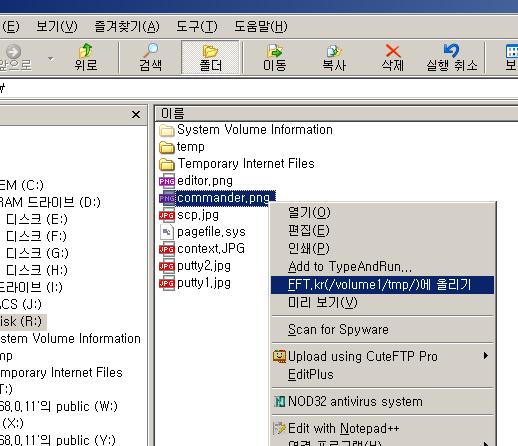Choose NOD32 antivirus system entry
The image size is (518, 446).
pos(382,402)
